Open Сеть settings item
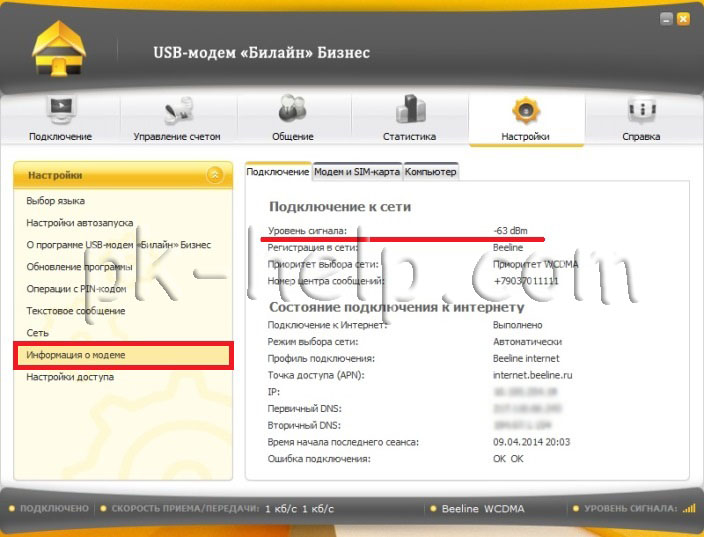The width and height of the screenshot is (704, 537). pyautogui.click(x=37, y=333)
